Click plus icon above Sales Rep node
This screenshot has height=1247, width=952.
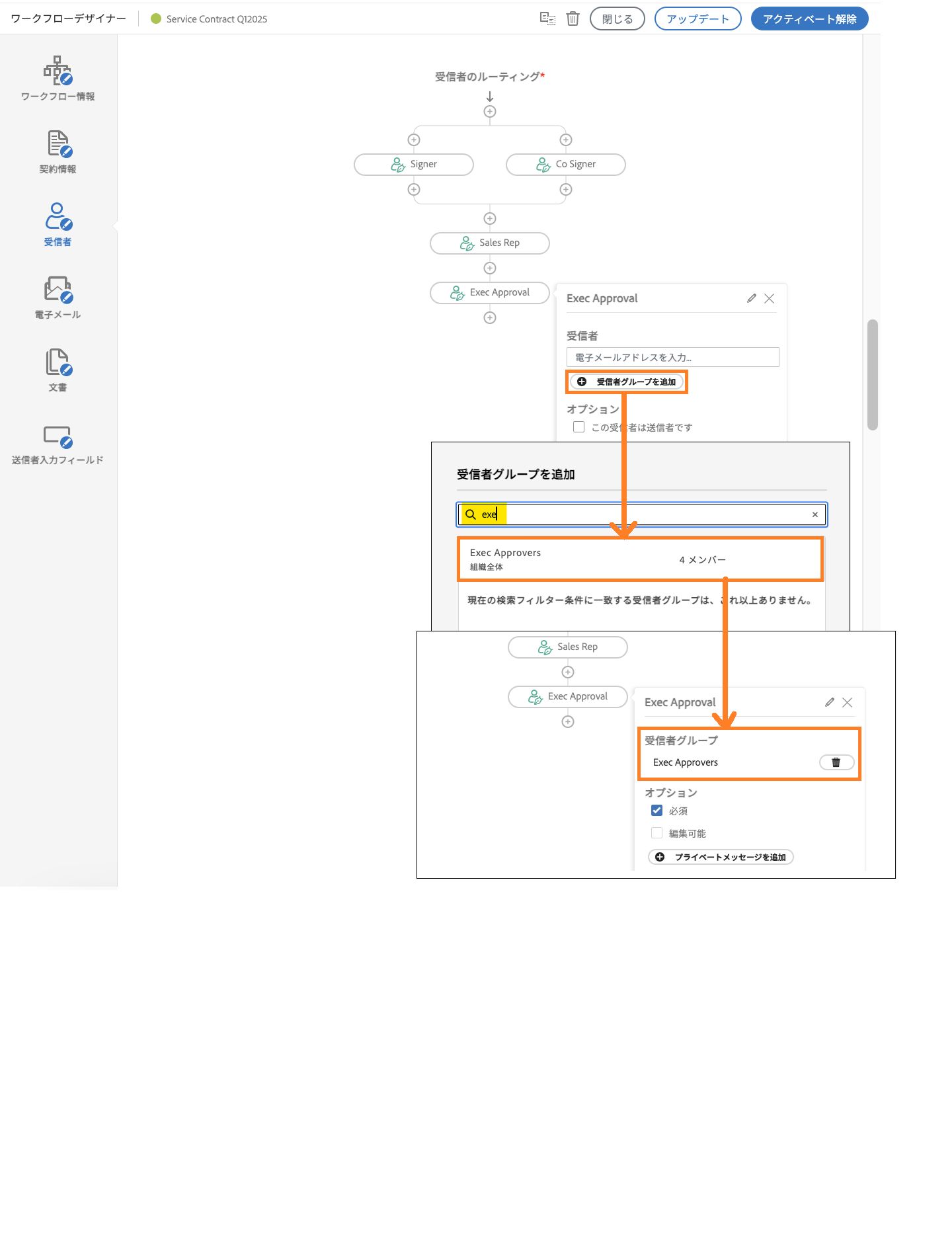[490, 219]
